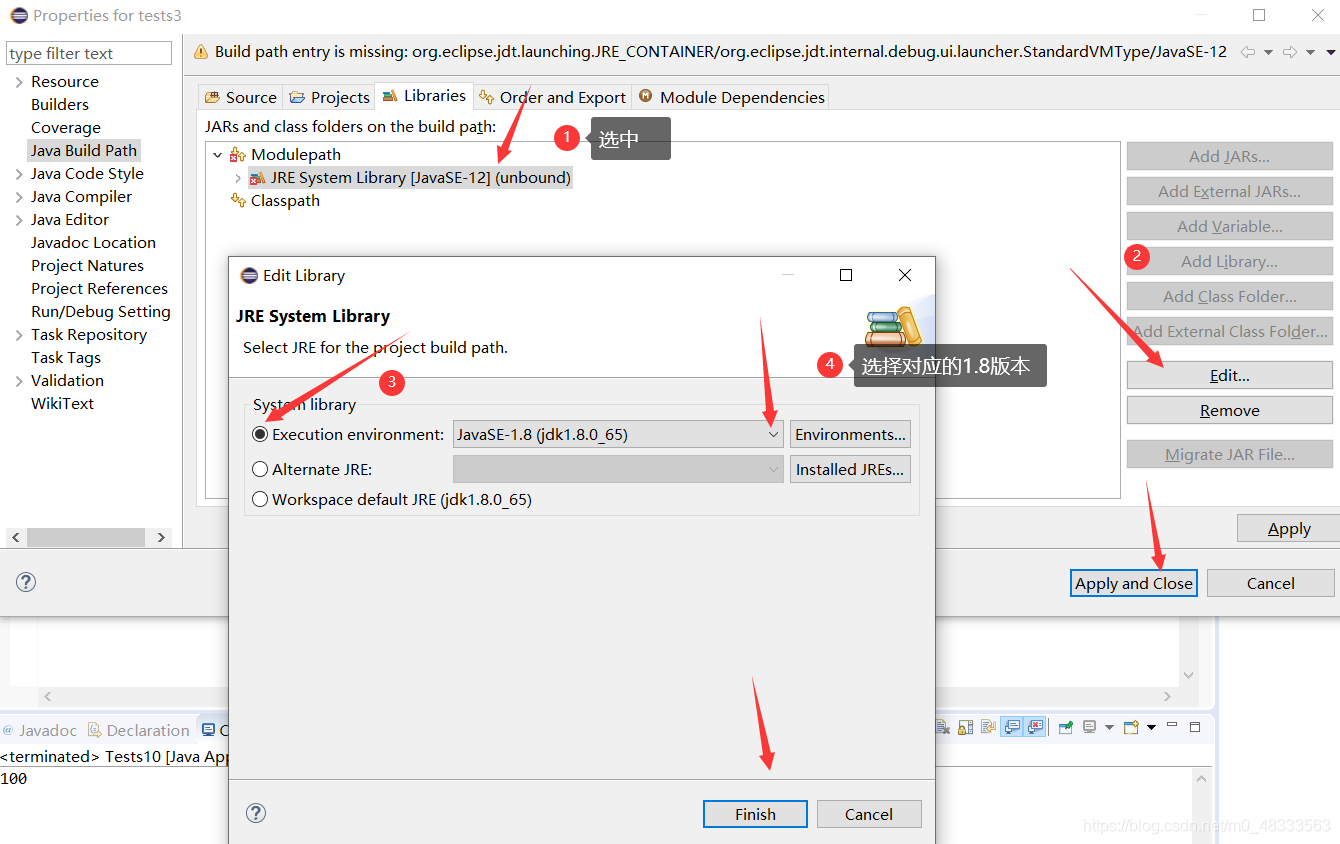This screenshot has height=844, width=1340.
Task: Switch to the Source tab
Action: pos(240,97)
